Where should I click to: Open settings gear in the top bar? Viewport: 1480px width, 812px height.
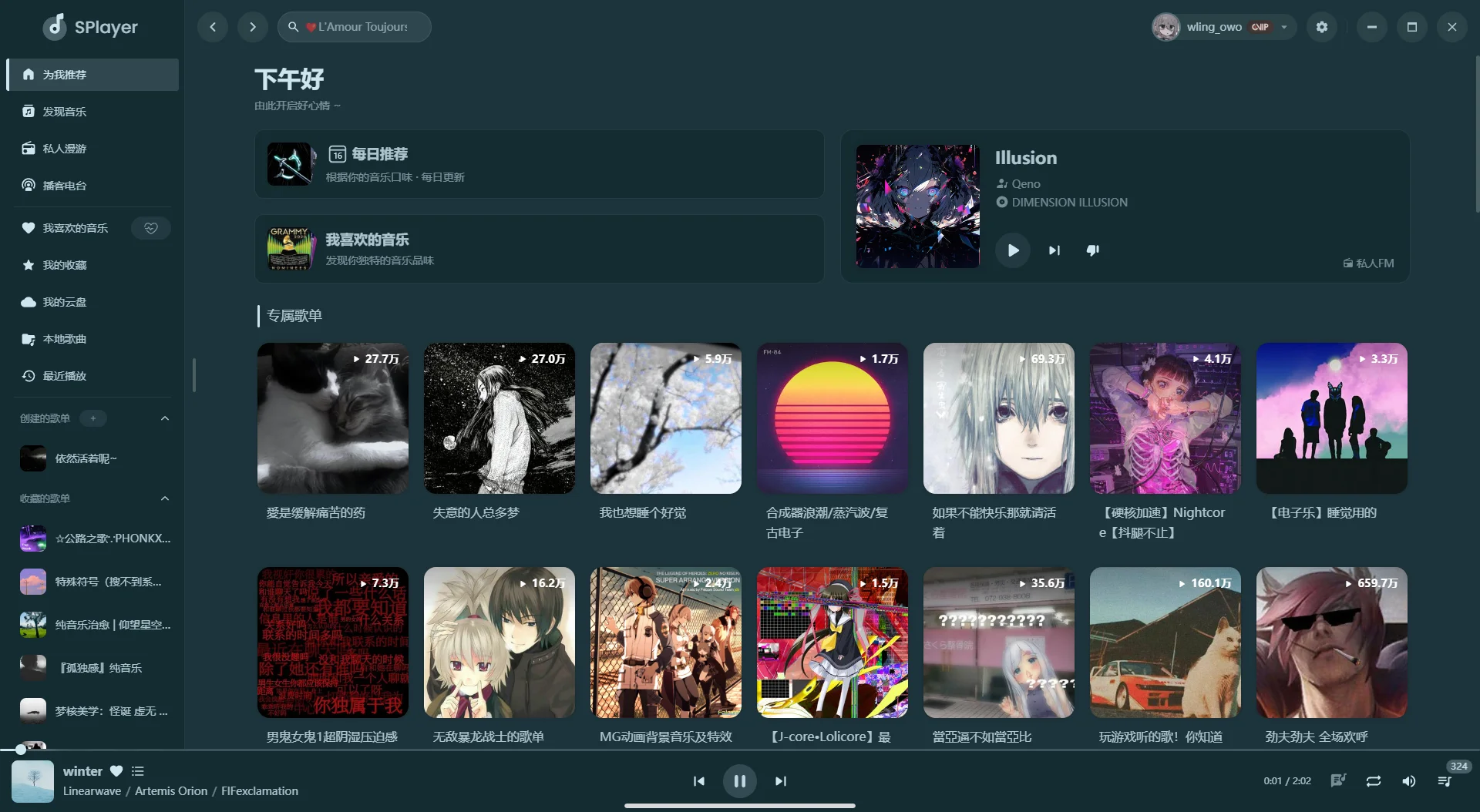tap(1322, 27)
